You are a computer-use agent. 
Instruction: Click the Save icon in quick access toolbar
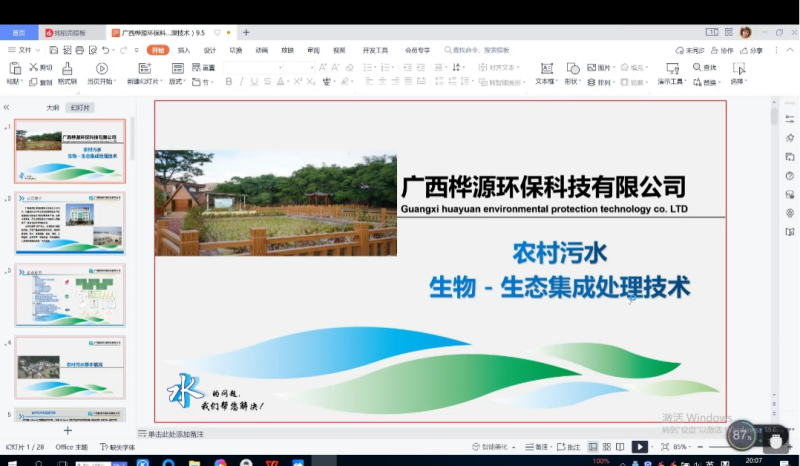pyautogui.click(x=51, y=50)
